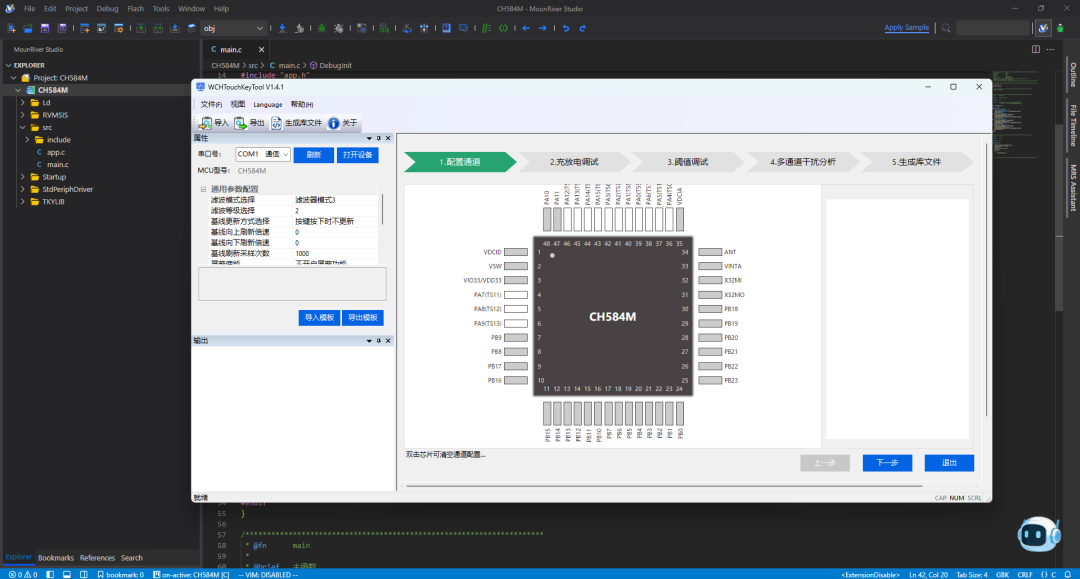Viewport: 1080px width, 579px height.
Task: Click the 导入 import icon in WCHTouchKeyTool
Action: (206, 123)
